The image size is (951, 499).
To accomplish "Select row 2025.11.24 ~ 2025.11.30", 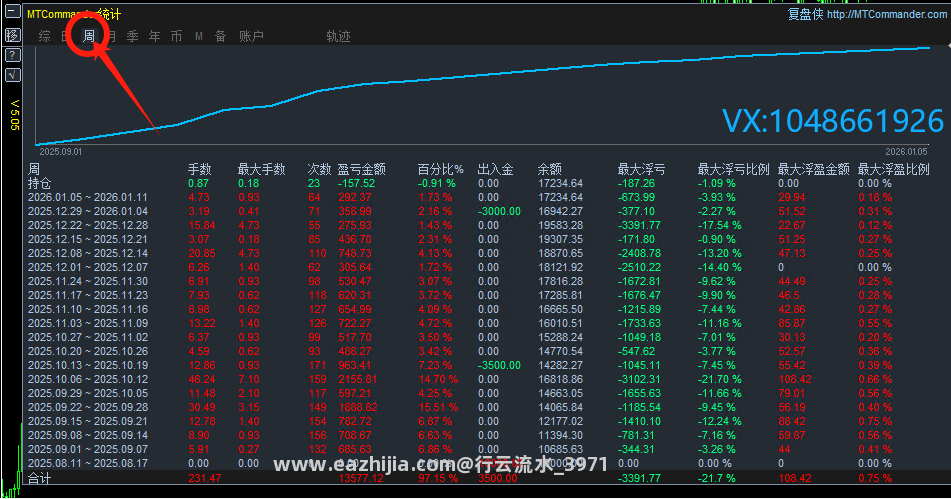I will coord(87,281).
